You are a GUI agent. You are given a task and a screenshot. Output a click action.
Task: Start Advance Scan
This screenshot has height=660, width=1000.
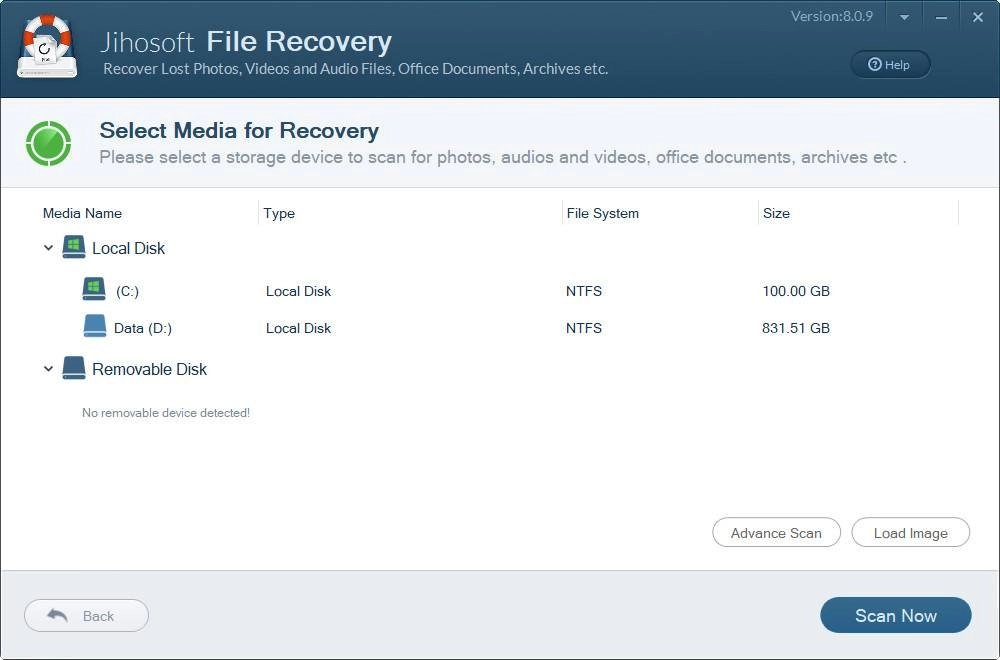point(776,532)
